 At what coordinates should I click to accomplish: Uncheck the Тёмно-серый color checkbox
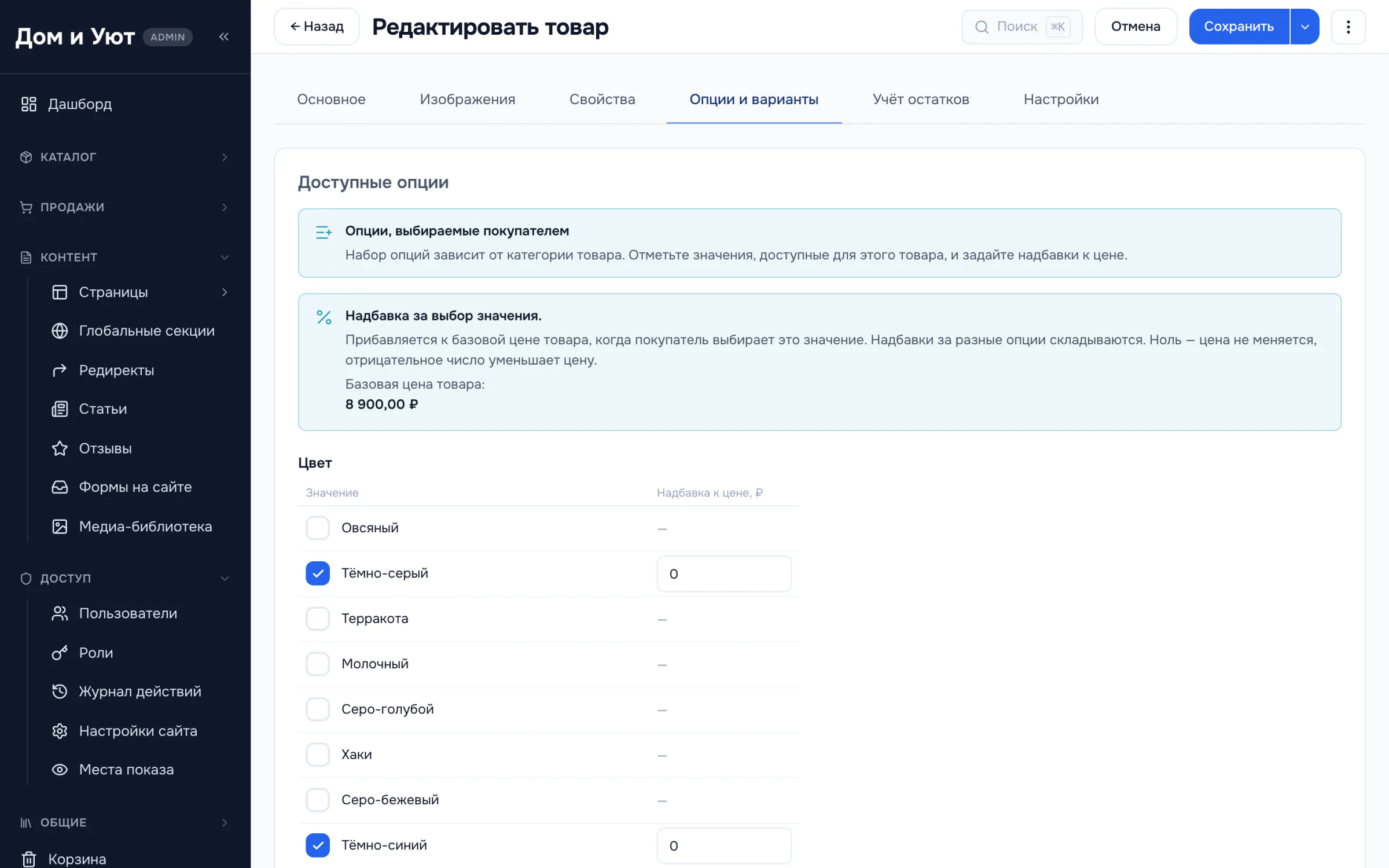(x=318, y=573)
